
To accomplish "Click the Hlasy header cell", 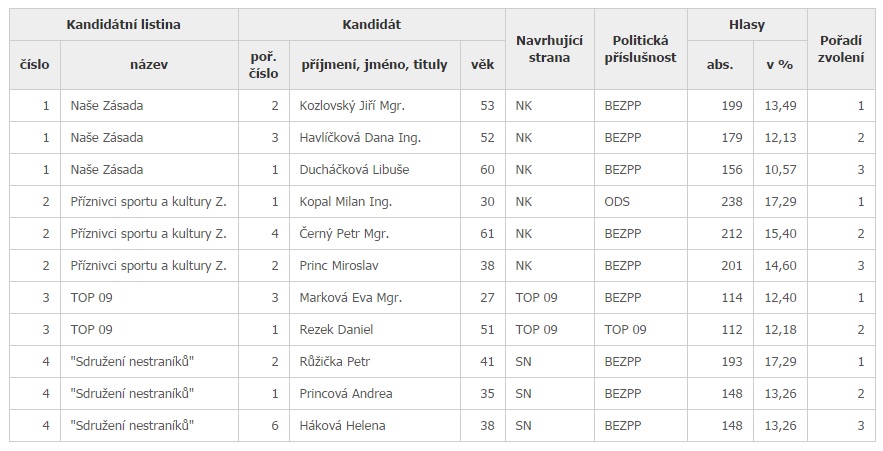I will pyautogui.click(x=748, y=23).
